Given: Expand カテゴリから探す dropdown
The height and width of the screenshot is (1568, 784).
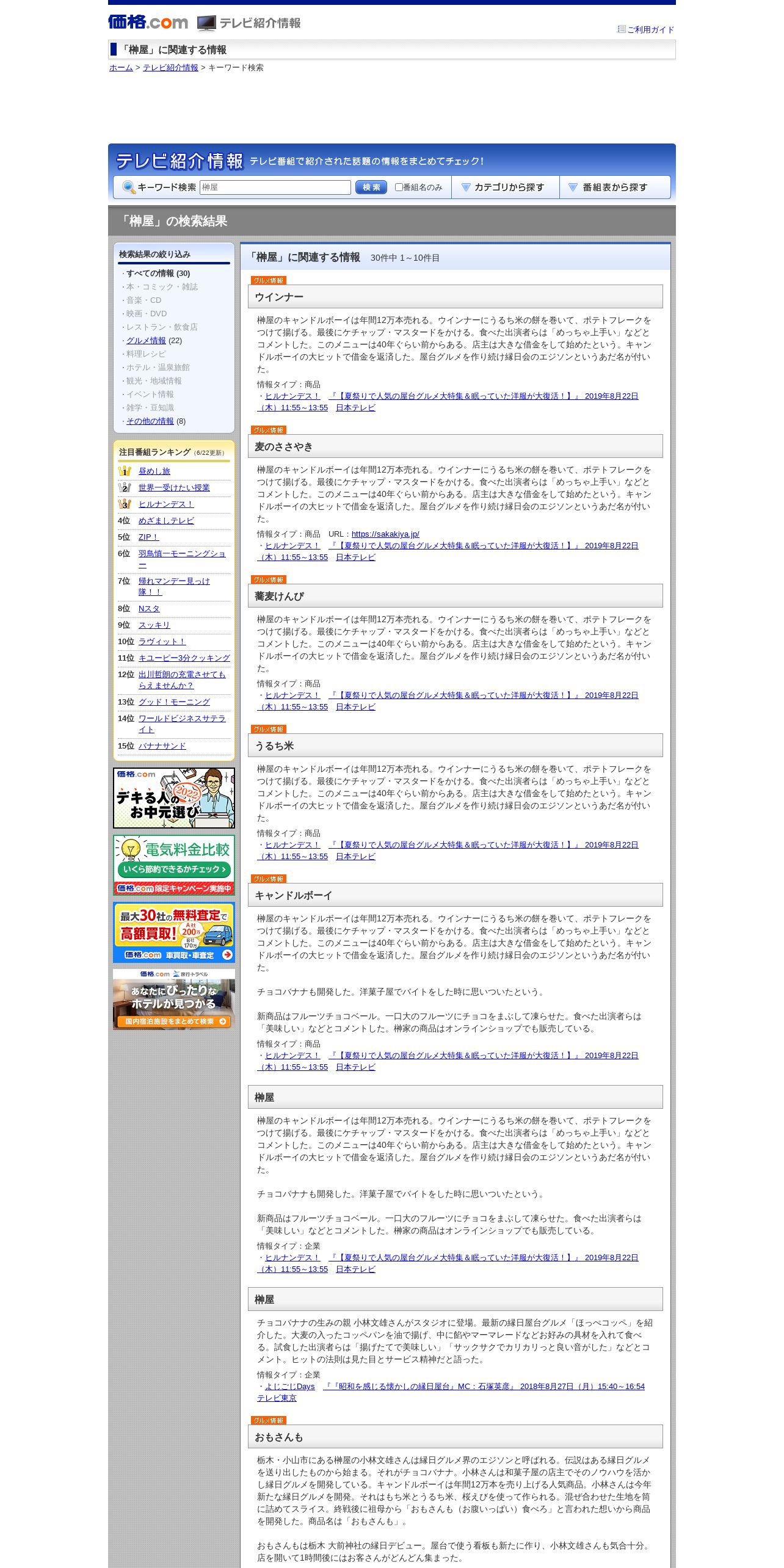Looking at the screenshot, I should pyautogui.click(x=506, y=187).
